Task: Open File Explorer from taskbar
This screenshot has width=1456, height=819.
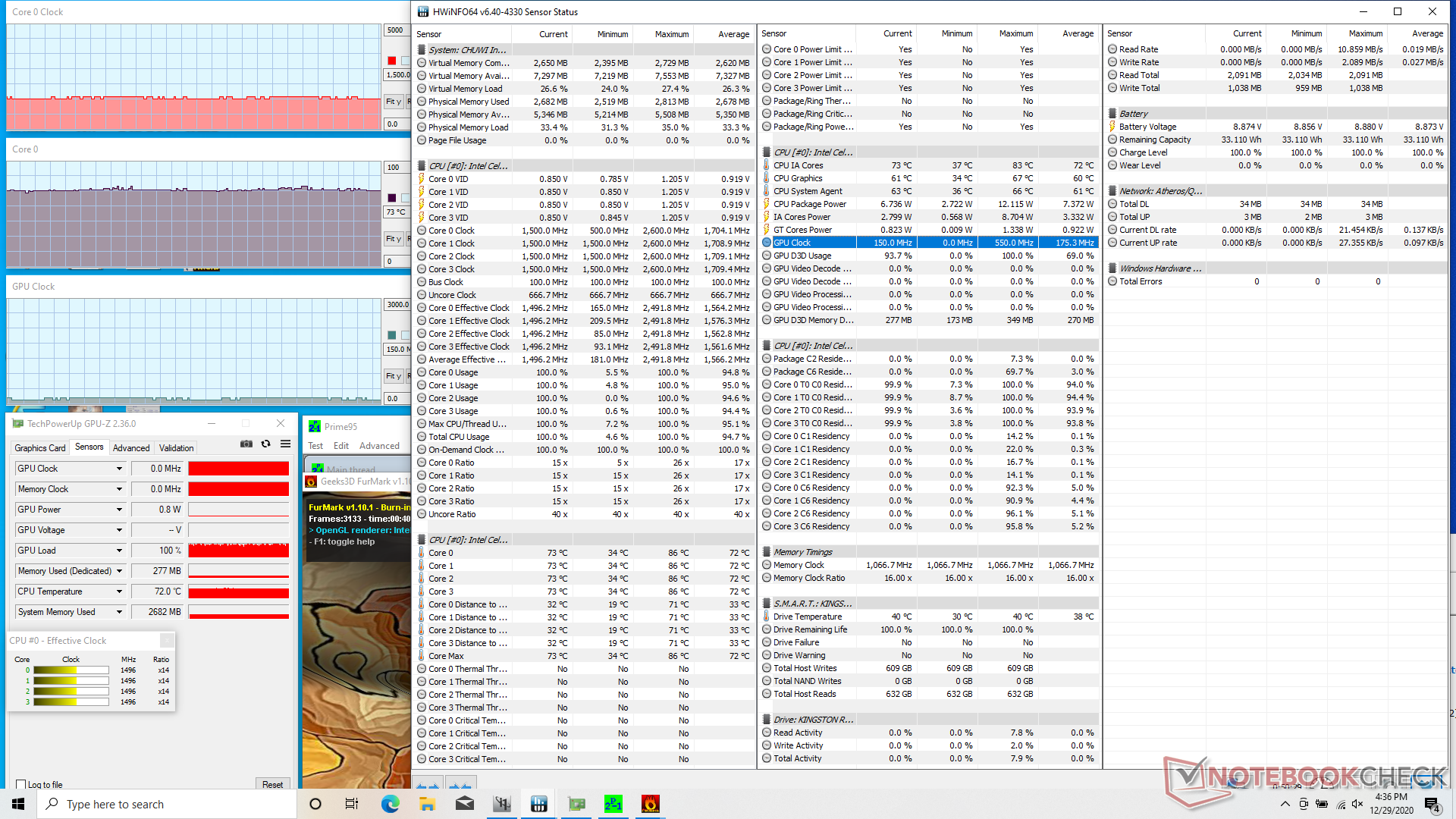Action: [x=427, y=804]
